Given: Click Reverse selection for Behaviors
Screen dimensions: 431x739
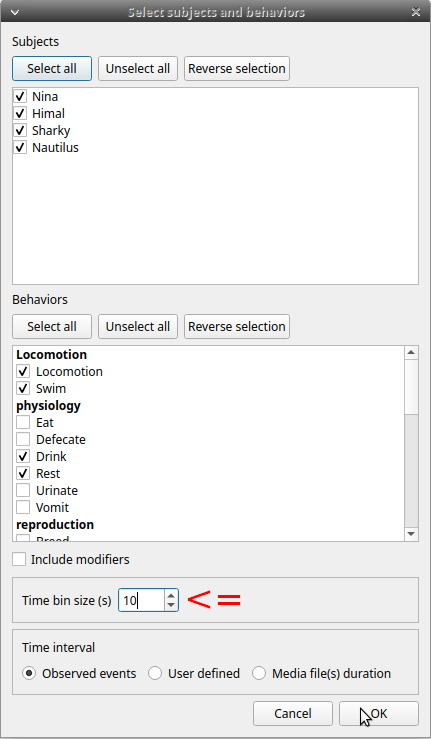Looking at the screenshot, I should coord(237,327).
